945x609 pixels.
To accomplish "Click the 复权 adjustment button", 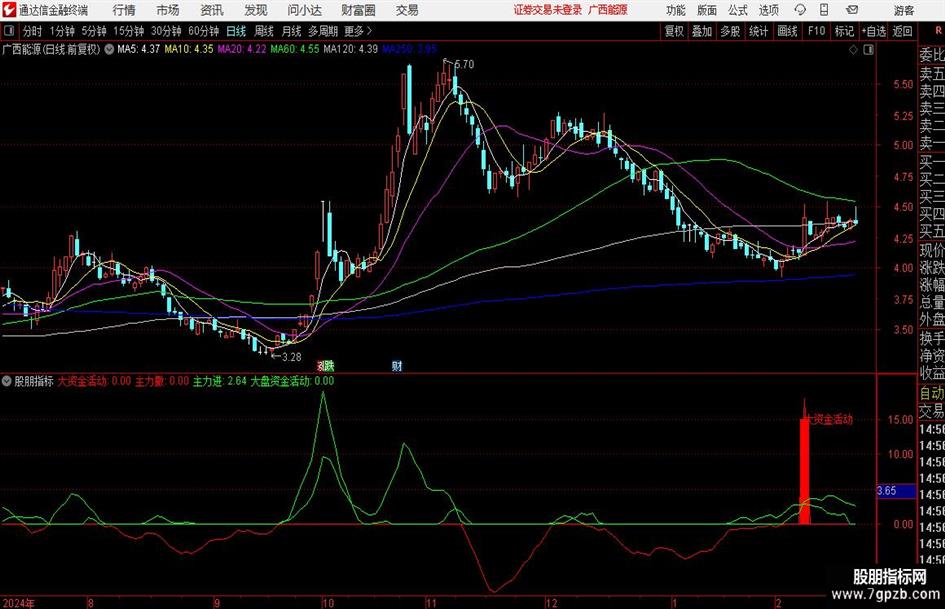I will click(674, 31).
